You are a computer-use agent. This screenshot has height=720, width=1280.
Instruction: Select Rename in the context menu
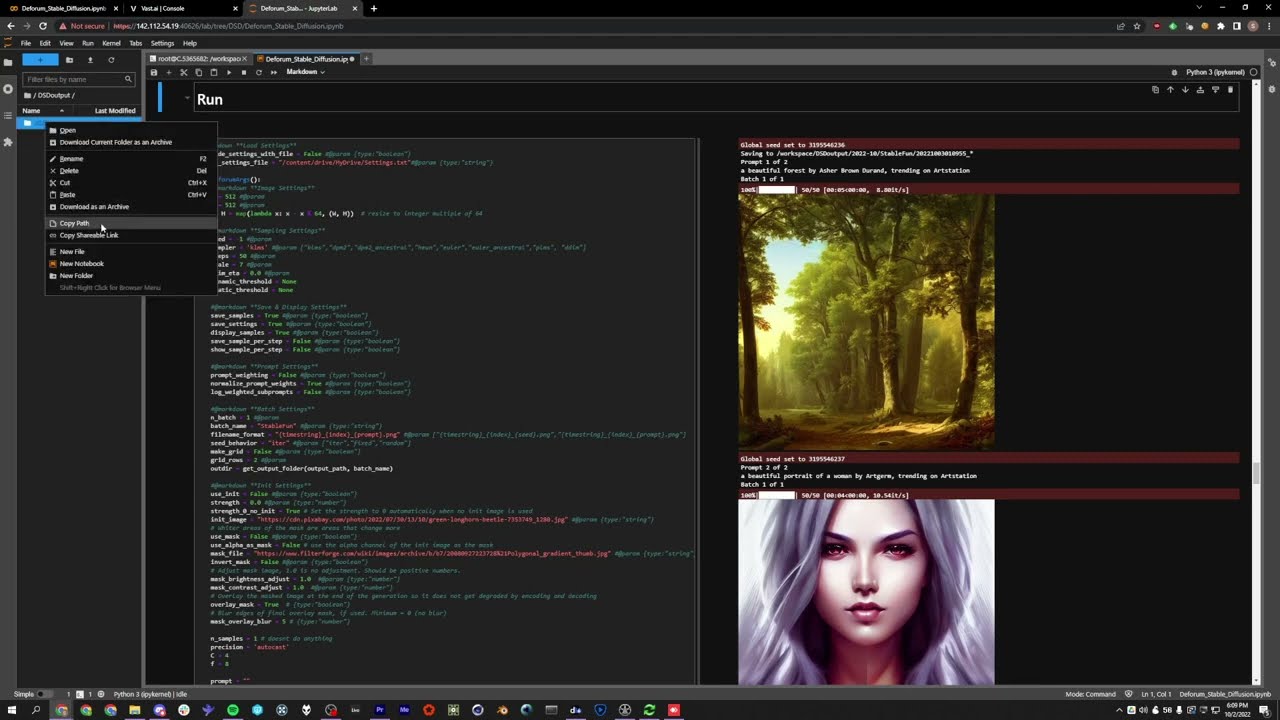[131, 159]
